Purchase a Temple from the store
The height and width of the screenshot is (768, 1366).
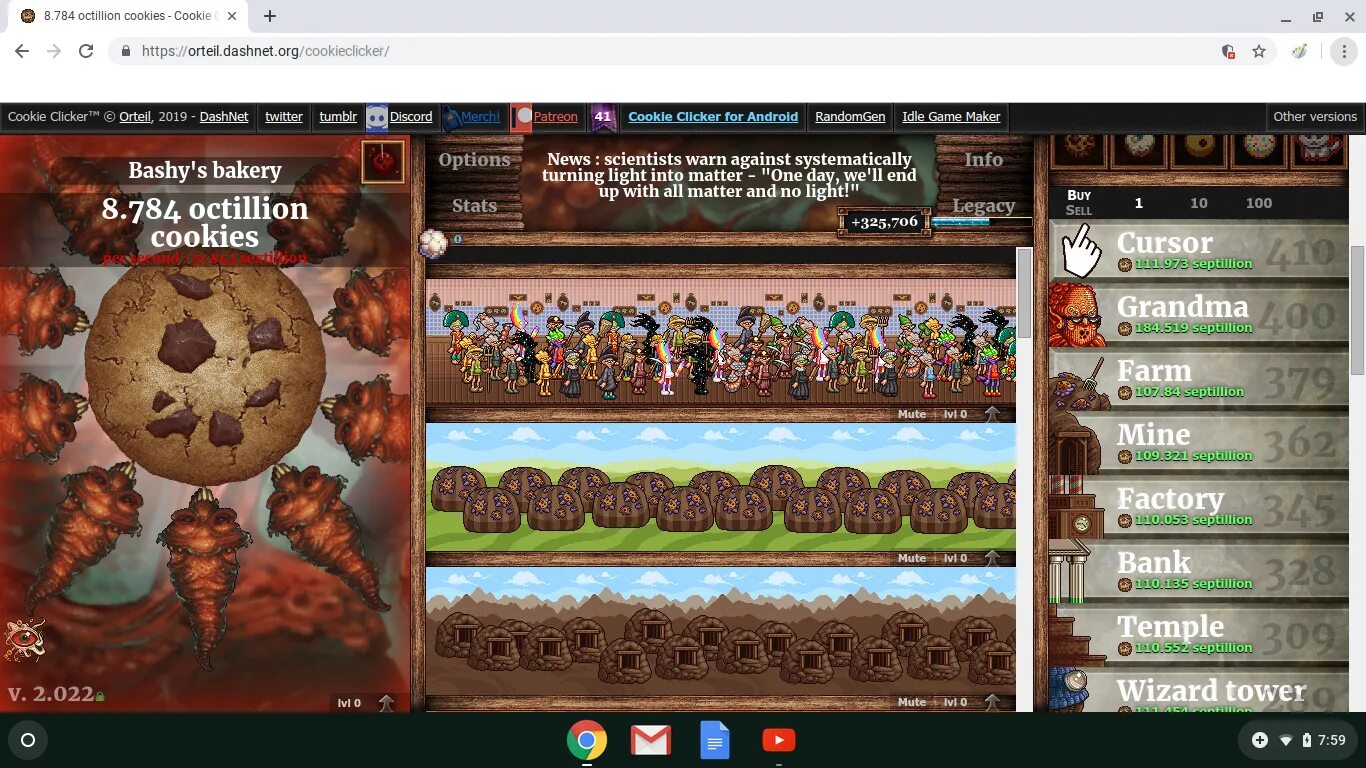1198,635
